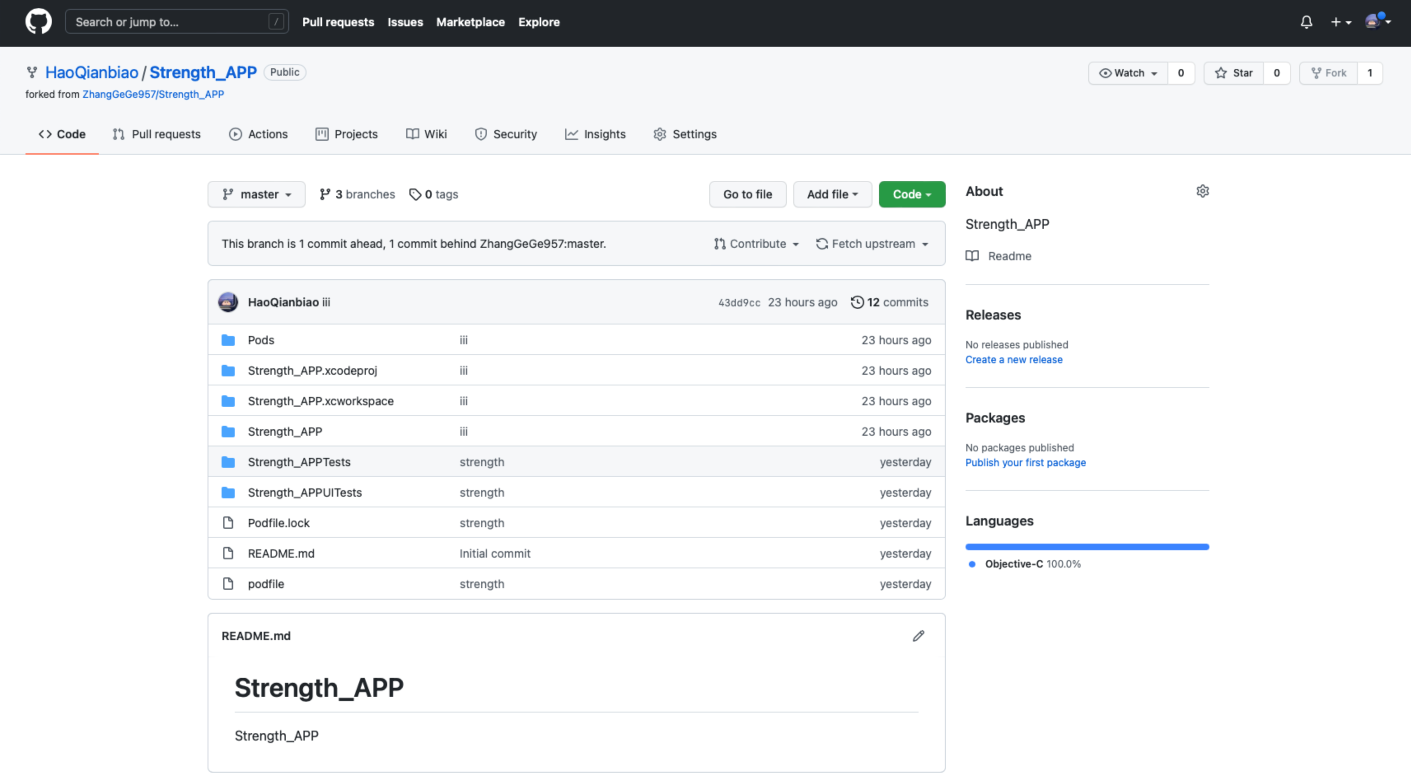Screen dimensions: 1411x782
Task: Open Explore in top navigation
Action: [539, 22]
